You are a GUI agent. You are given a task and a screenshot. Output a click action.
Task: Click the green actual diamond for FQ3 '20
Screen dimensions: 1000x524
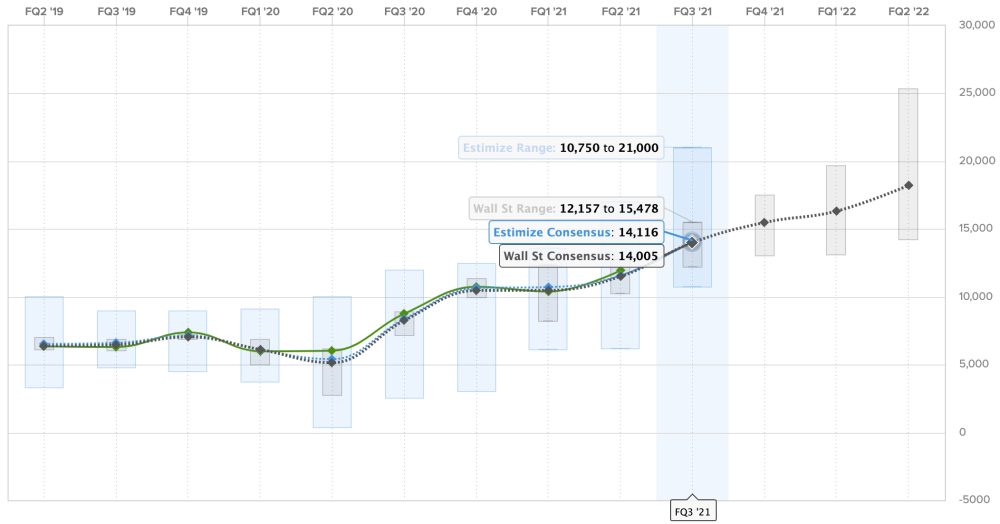(x=404, y=315)
